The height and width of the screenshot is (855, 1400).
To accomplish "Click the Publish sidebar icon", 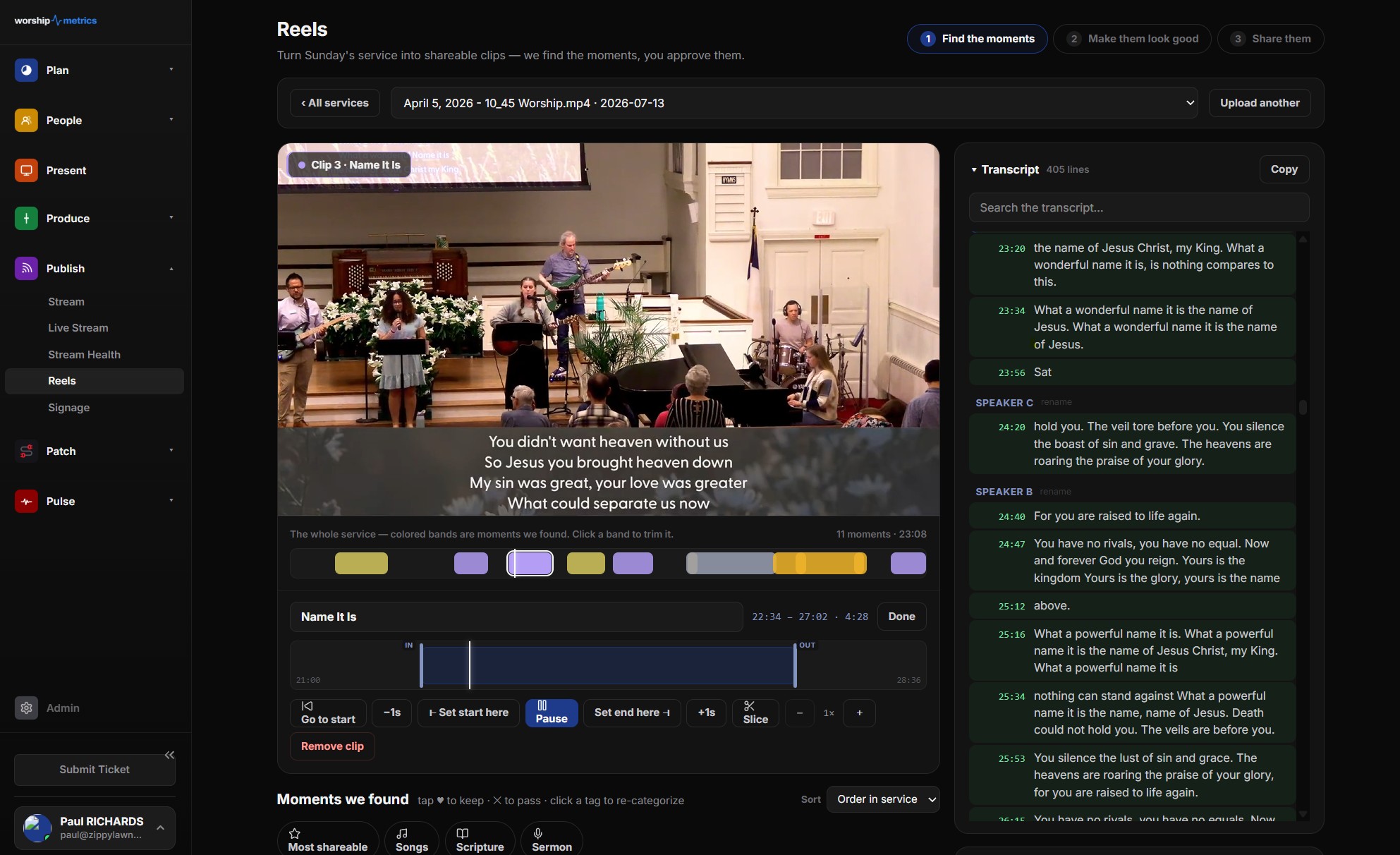I will coord(26,269).
